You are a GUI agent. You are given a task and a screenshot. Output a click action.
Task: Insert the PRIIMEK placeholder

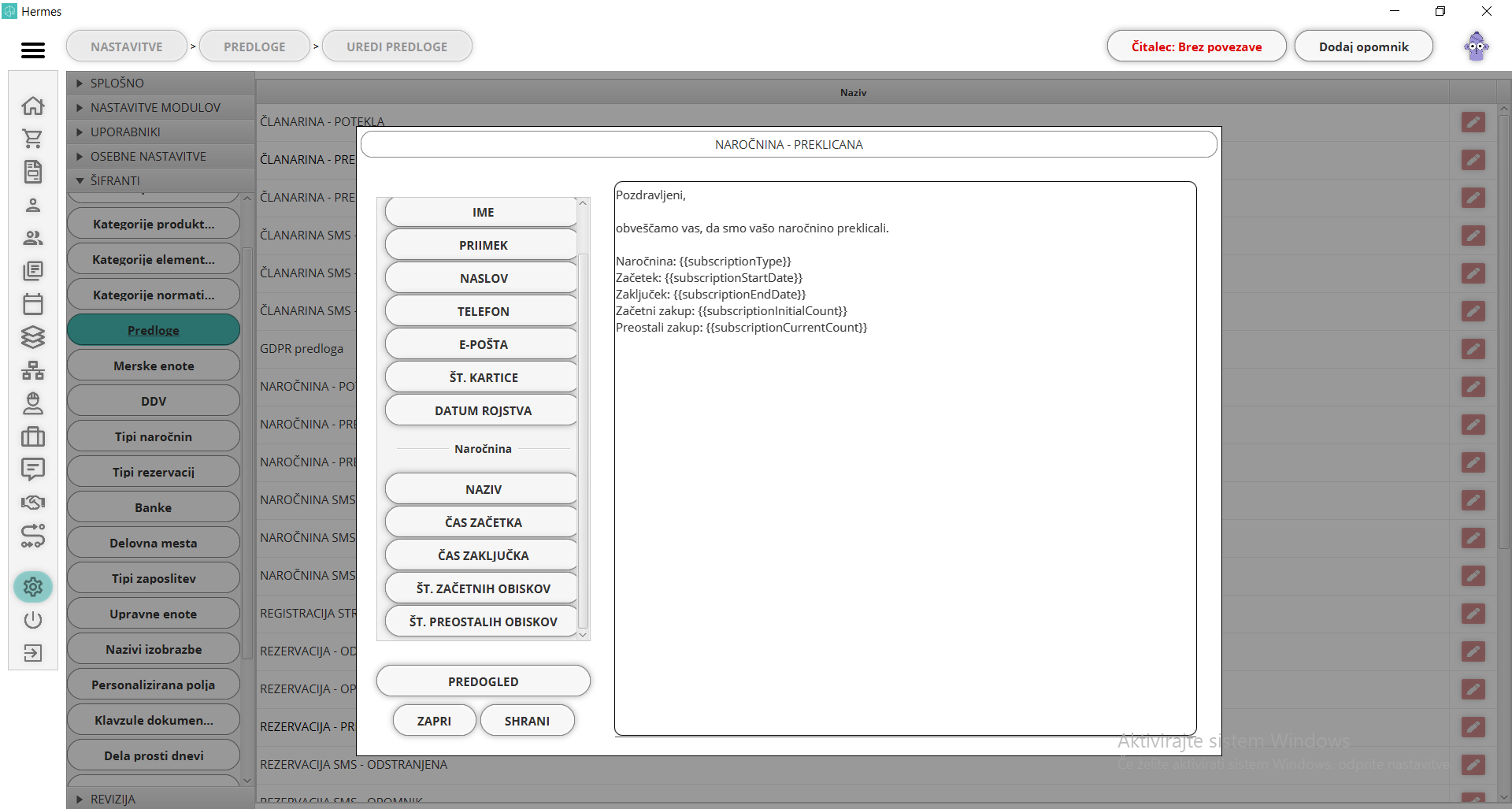click(x=482, y=246)
